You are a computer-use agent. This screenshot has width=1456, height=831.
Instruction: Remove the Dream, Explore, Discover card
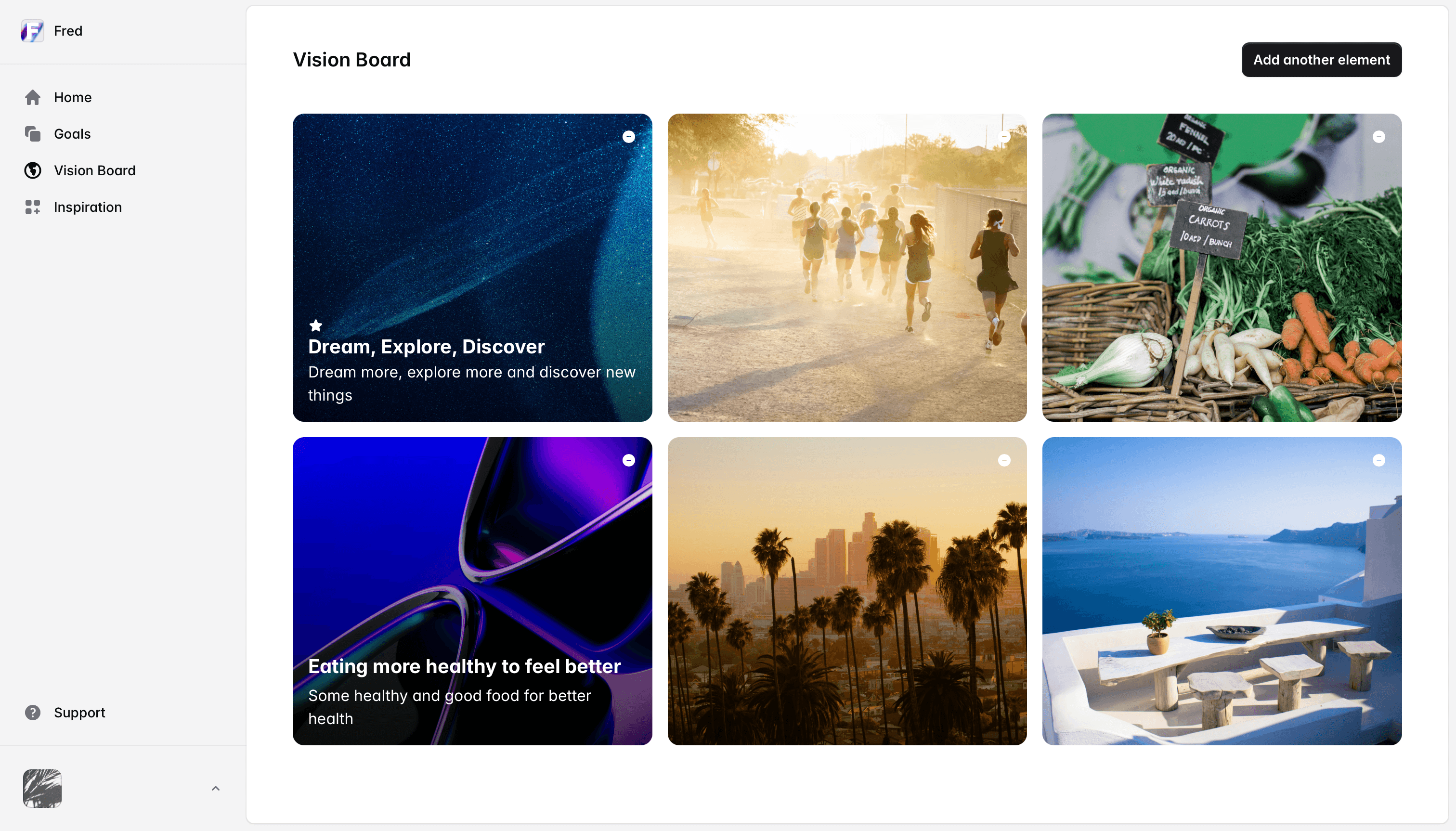click(x=628, y=136)
